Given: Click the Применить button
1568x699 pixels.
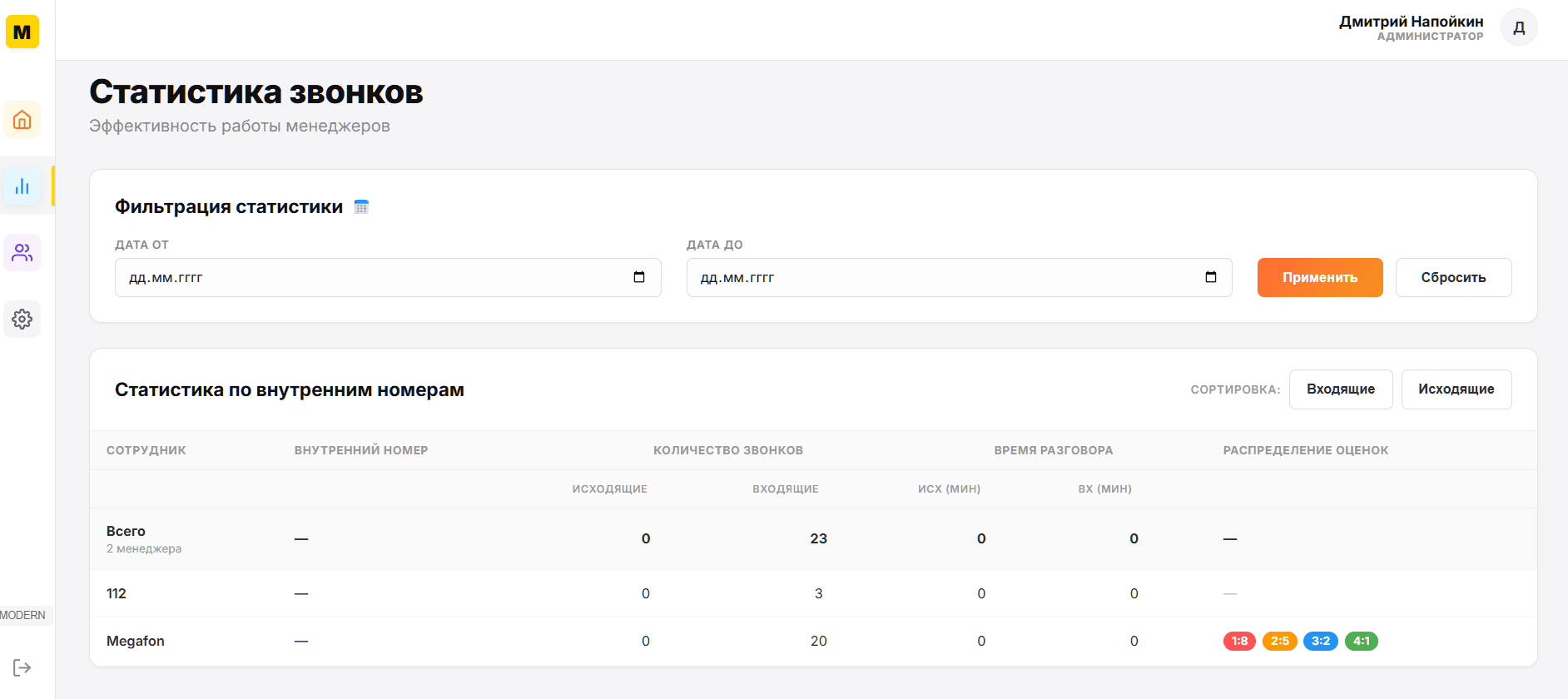Looking at the screenshot, I should point(1319,277).
